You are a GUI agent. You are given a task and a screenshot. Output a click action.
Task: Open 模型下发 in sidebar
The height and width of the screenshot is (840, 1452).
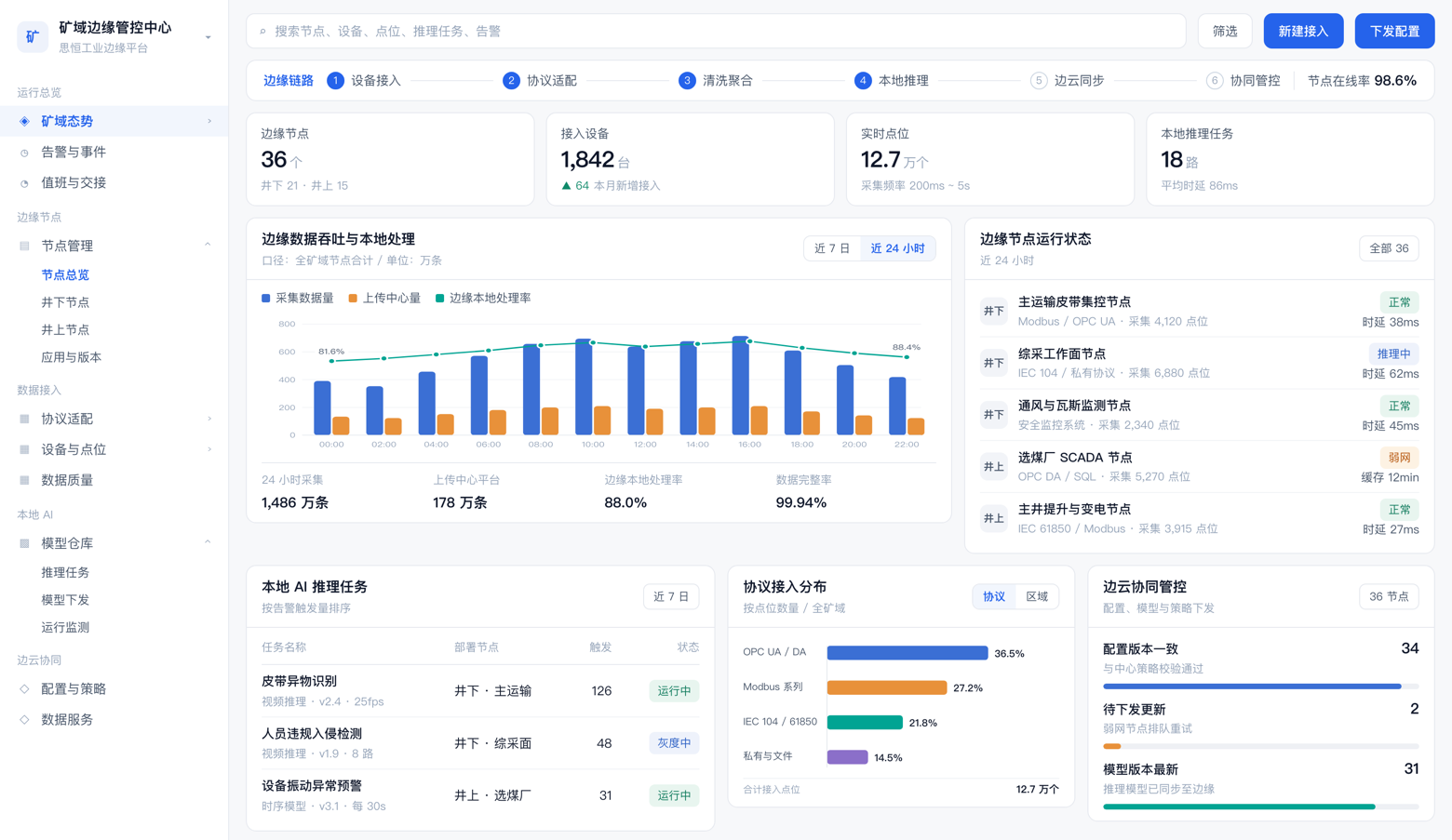click(x=65, y=600)
